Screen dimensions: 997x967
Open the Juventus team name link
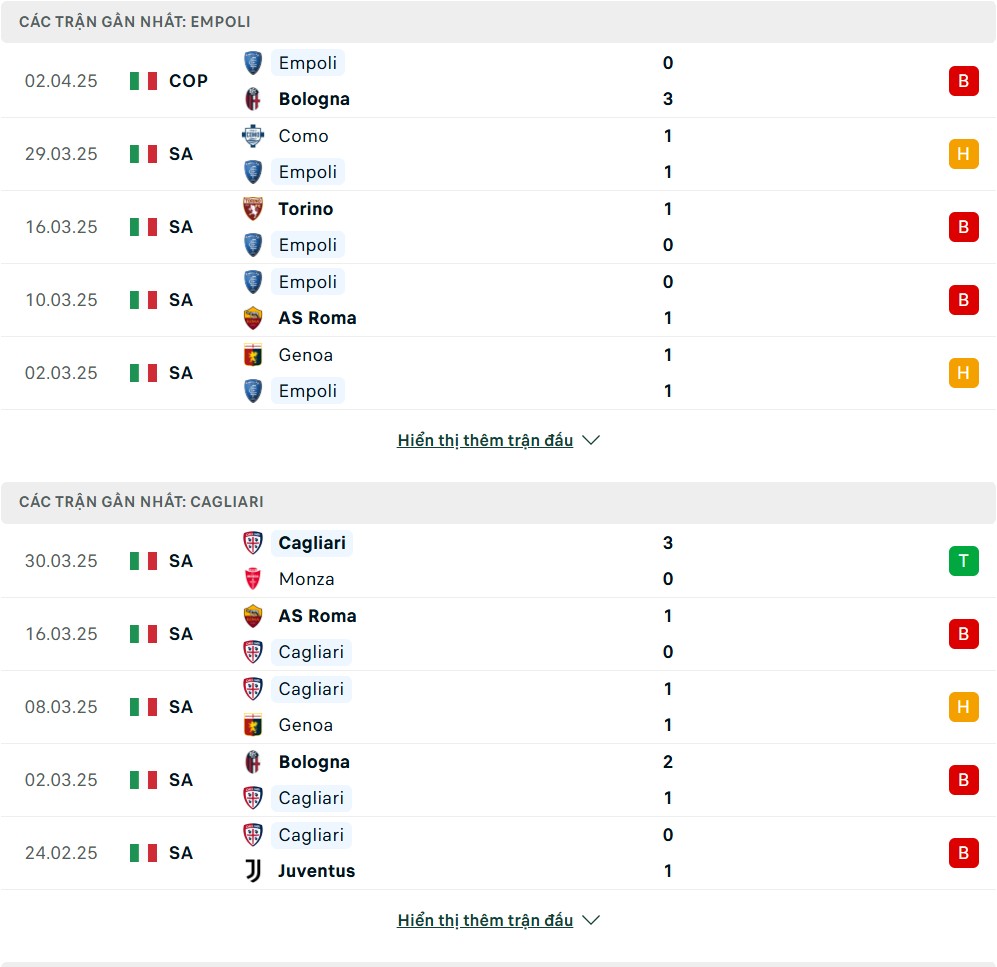pyautogui.click(x=316, y=870)
